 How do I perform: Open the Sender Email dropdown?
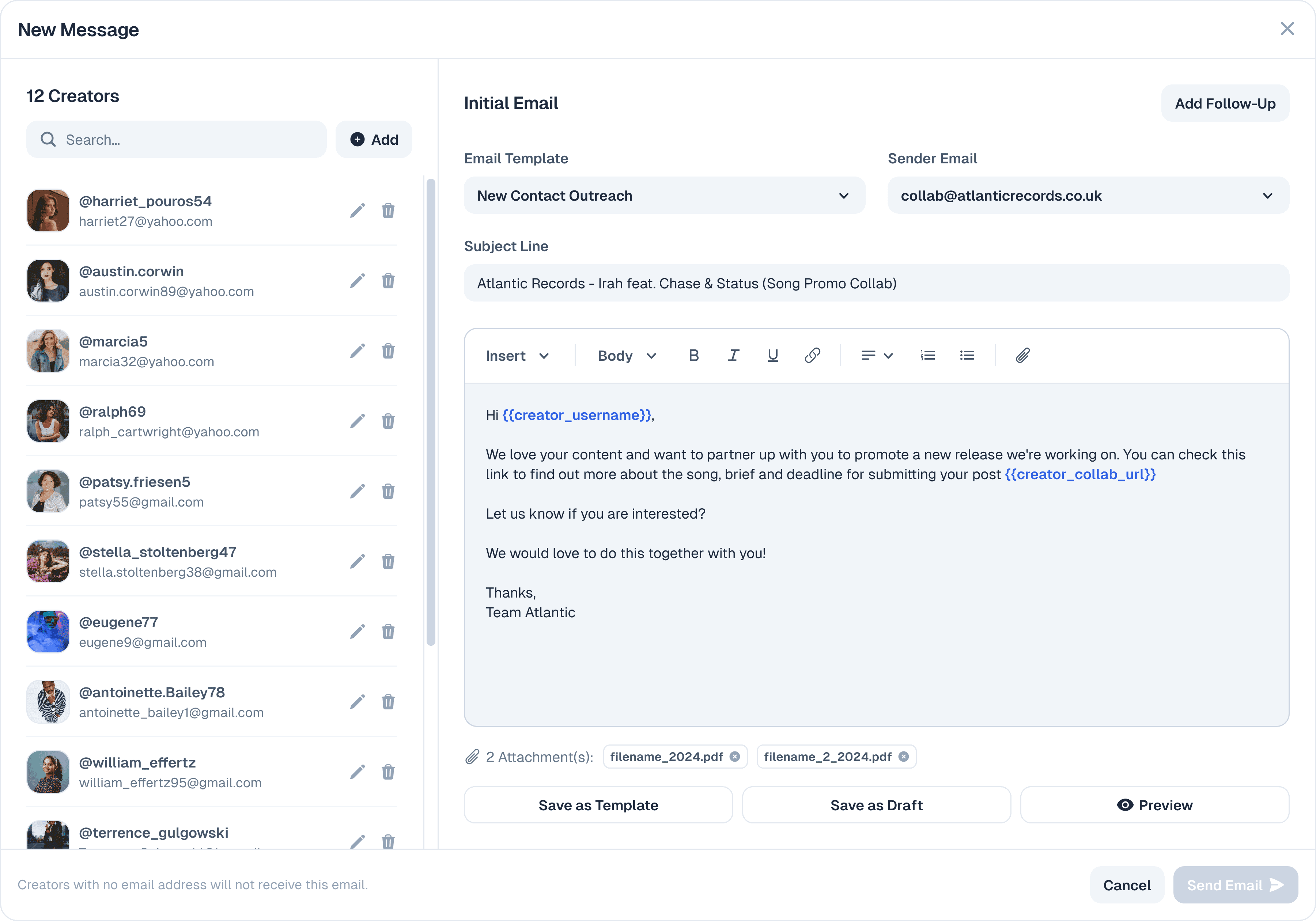coord(1087,196)
